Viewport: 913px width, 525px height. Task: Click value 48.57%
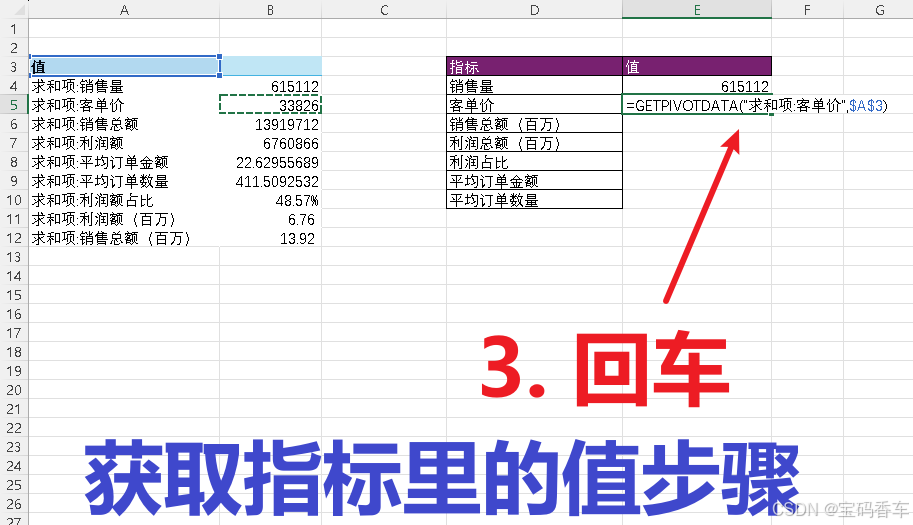[271, 200]
